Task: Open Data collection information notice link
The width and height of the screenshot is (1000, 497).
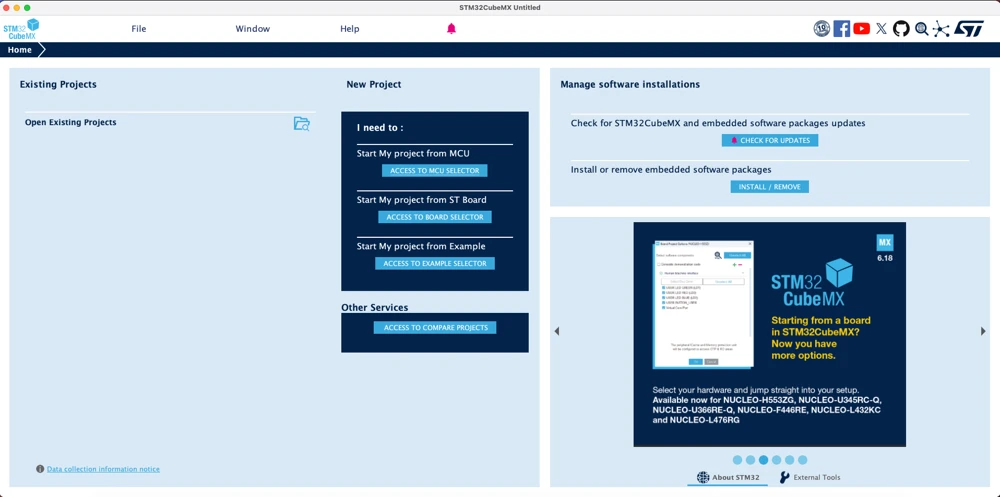Action: [x=103, y=469]
